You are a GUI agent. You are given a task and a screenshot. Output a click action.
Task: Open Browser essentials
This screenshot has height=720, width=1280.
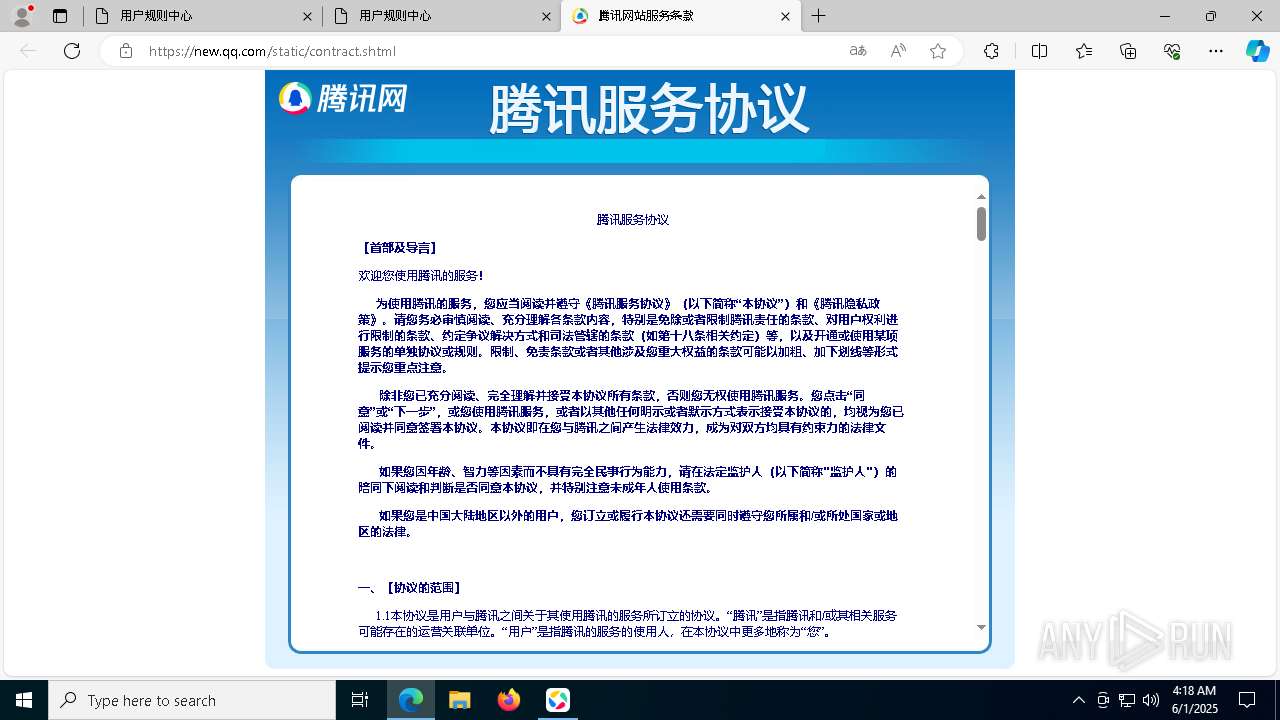[x=1172, y=51]
